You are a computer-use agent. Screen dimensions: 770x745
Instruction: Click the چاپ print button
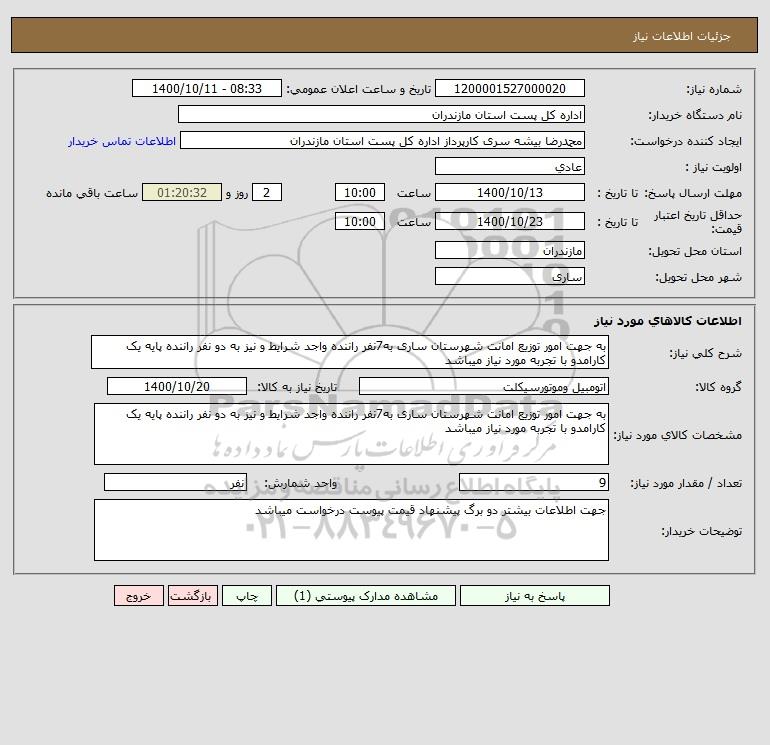(x=247, y=596)
